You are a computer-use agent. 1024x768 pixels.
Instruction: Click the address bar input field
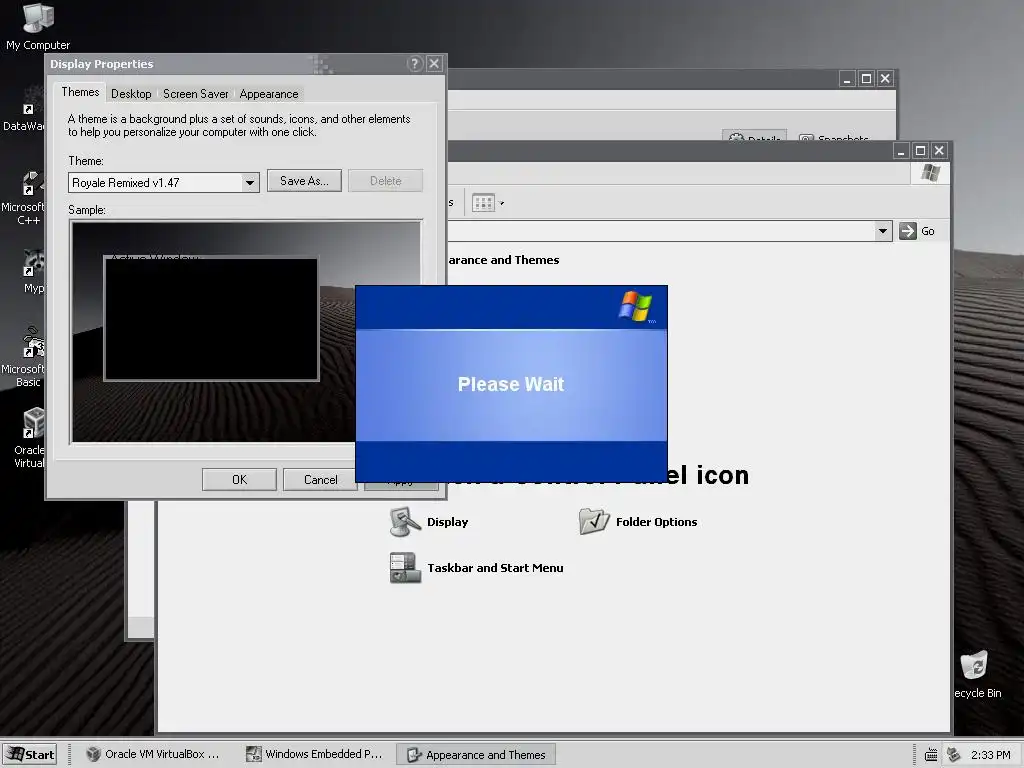pyautogui.click(x=662, y=231)
